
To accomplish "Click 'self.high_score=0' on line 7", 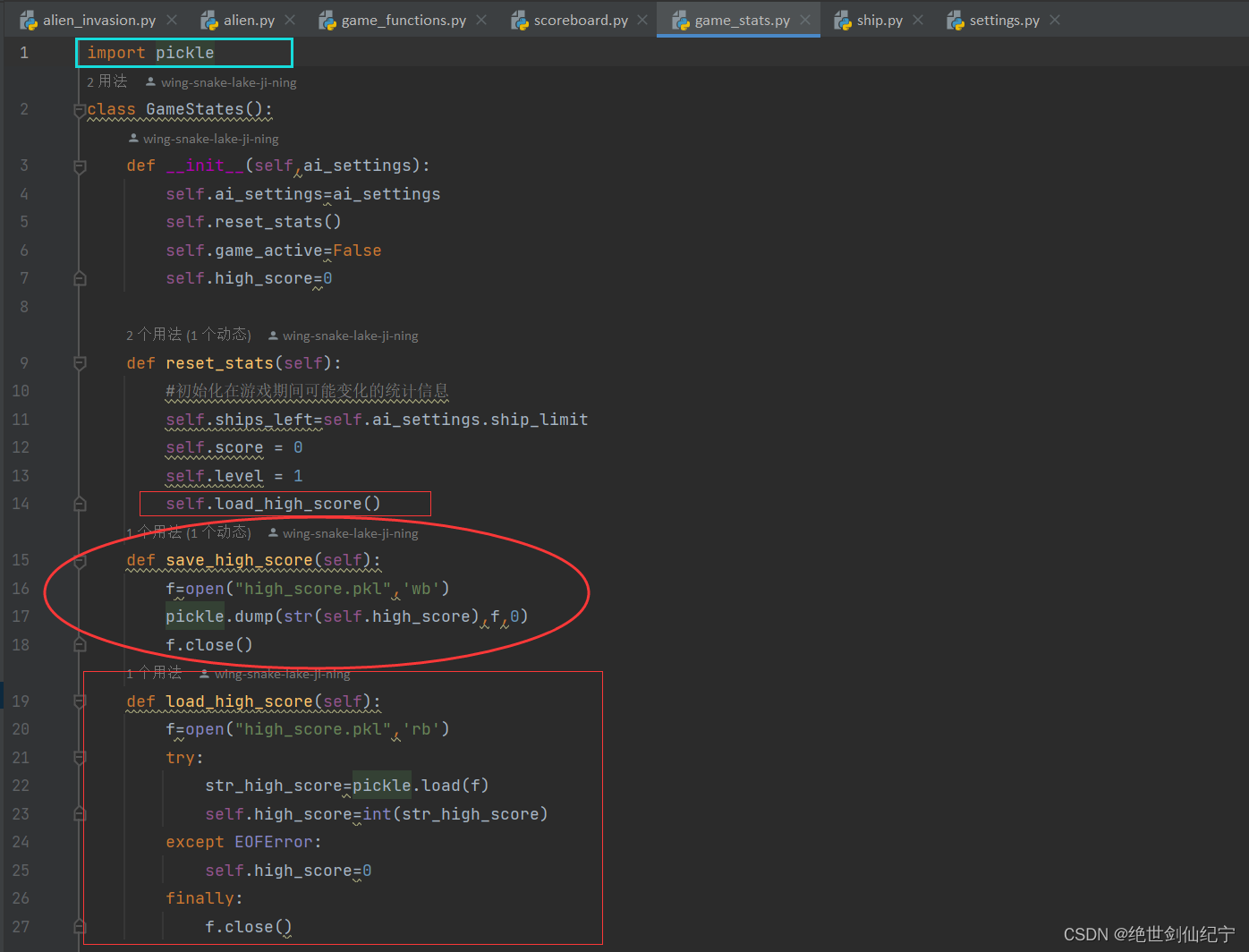I will 249,278.
